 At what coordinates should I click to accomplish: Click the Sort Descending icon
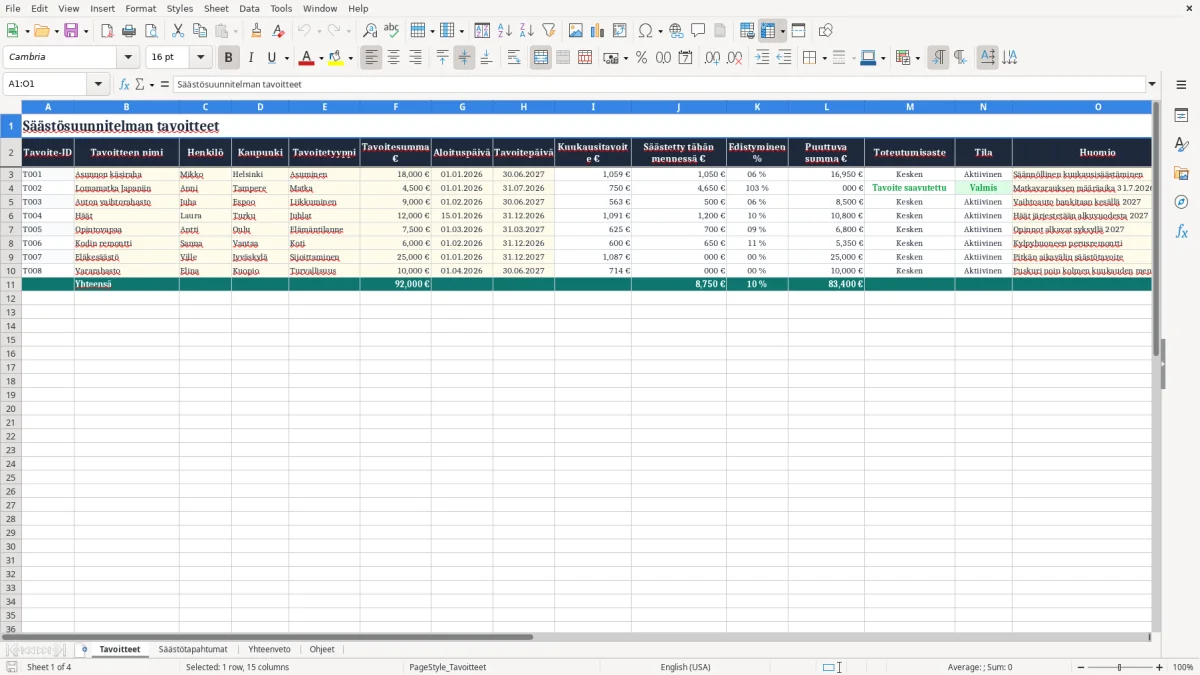[x=527, y=31]
